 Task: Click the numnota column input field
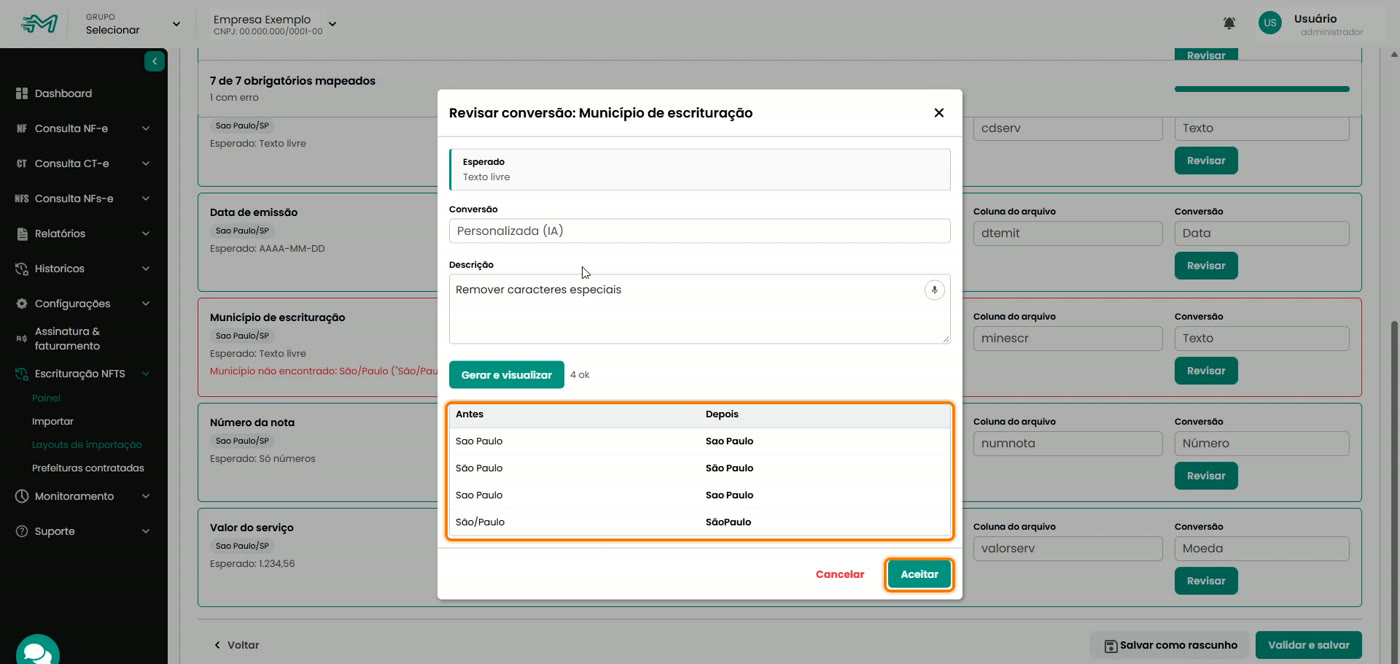(x=1067, y=443)
